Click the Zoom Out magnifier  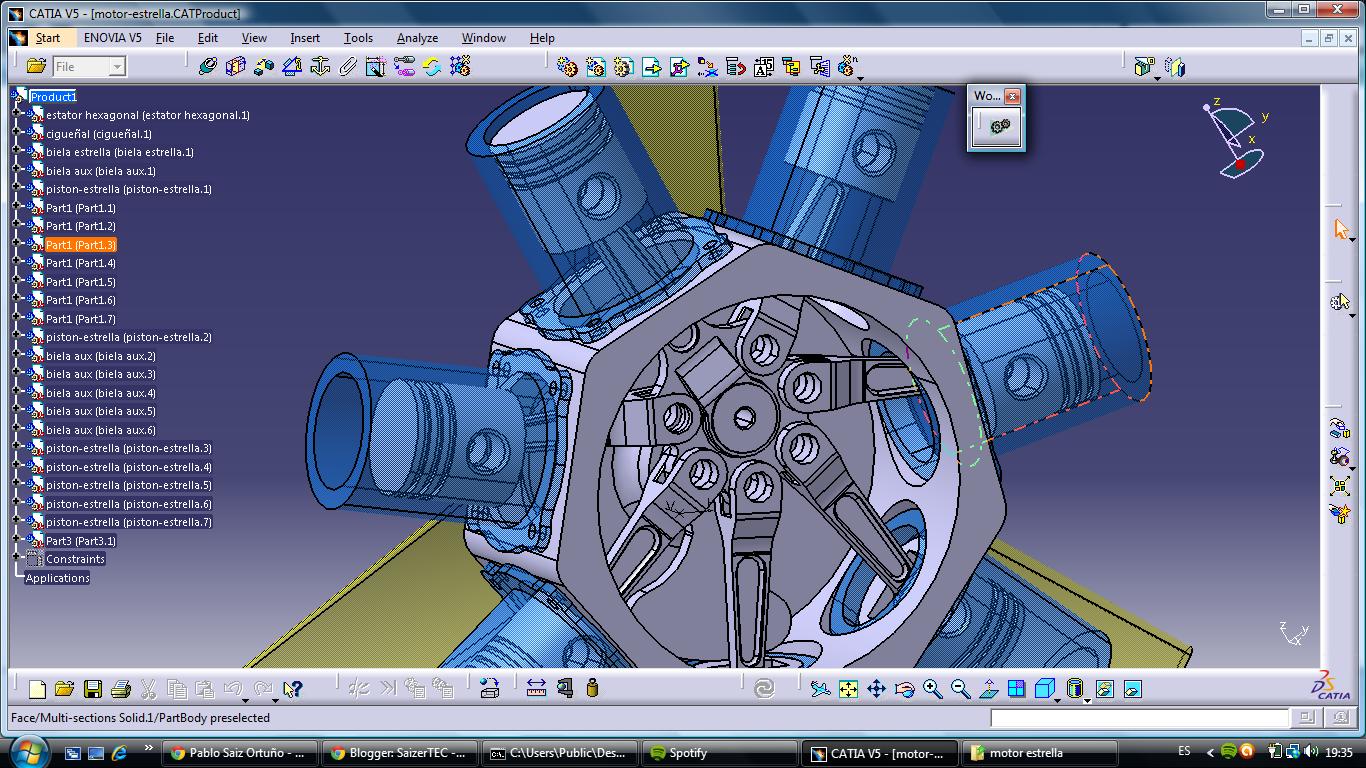pyautogui.click(x=960, y=688)
